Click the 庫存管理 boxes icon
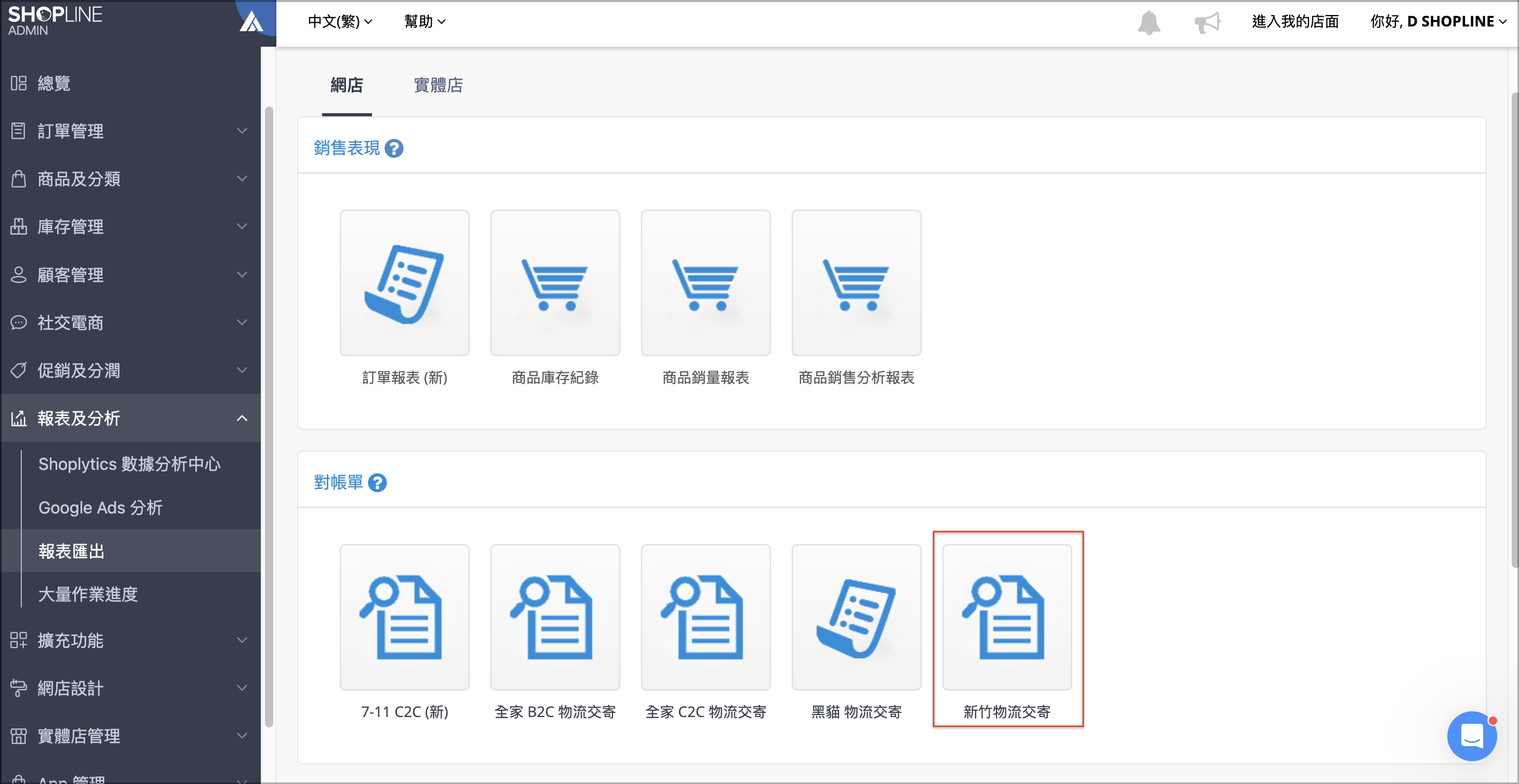 click(x=19, y=226)
